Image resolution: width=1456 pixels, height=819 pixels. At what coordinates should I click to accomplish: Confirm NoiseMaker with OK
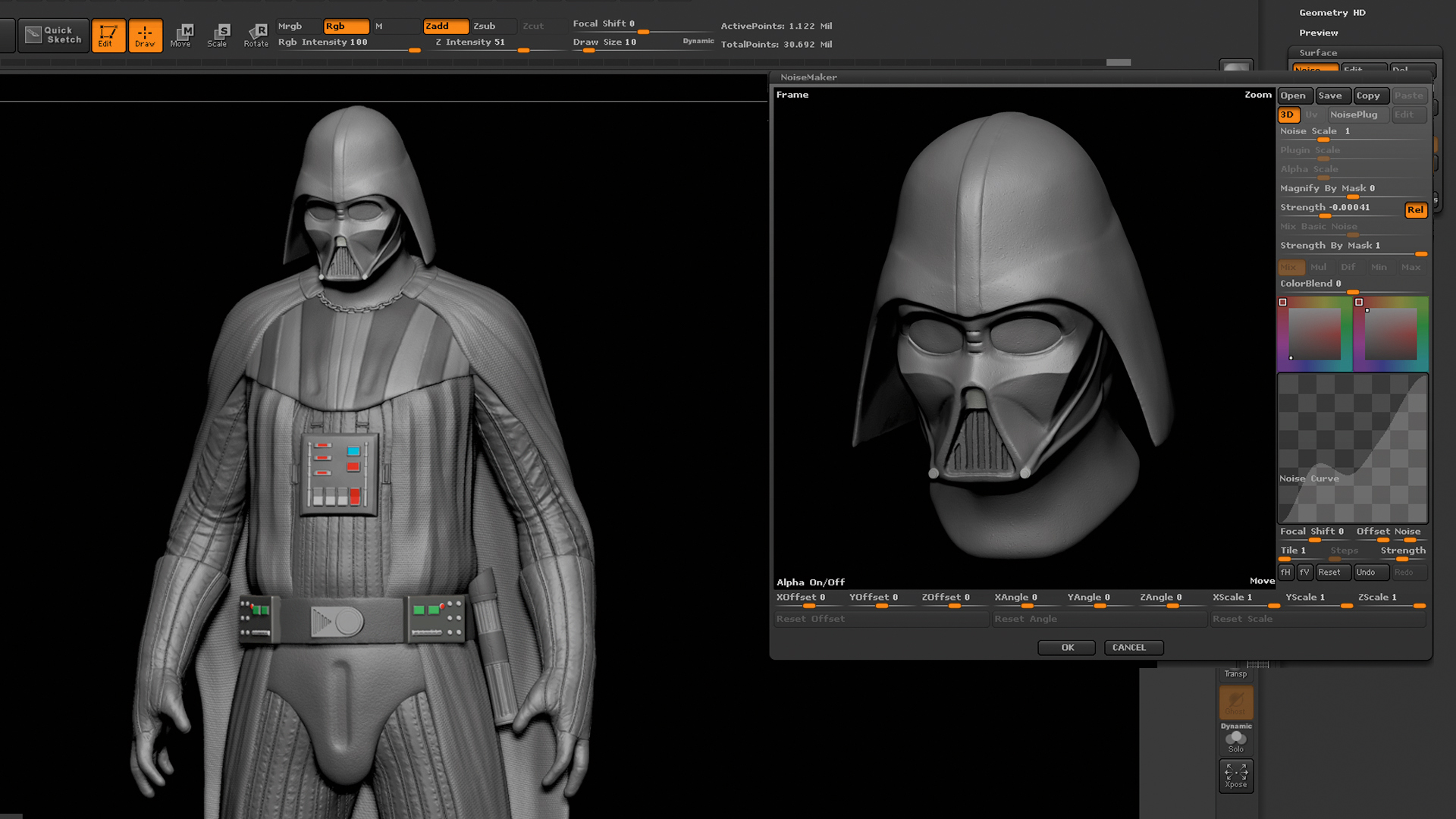(1067, 648)
